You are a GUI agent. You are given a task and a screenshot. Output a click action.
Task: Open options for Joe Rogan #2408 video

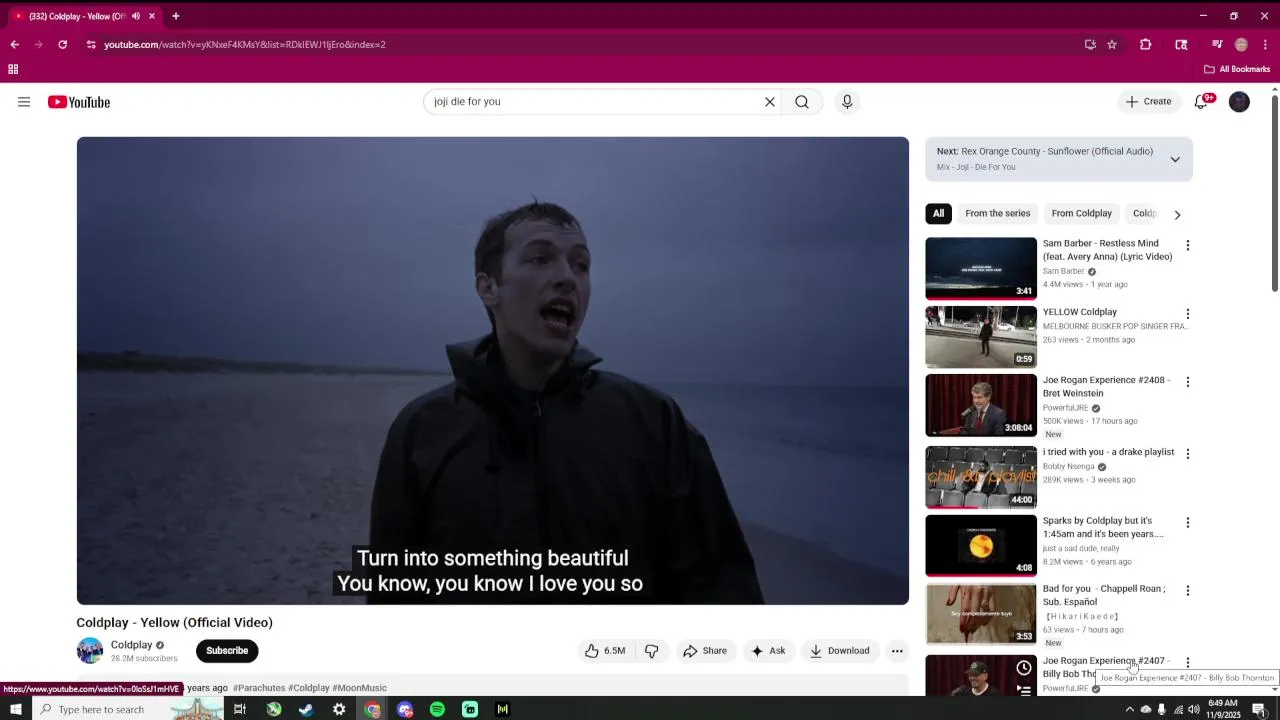coord(1188,382)
